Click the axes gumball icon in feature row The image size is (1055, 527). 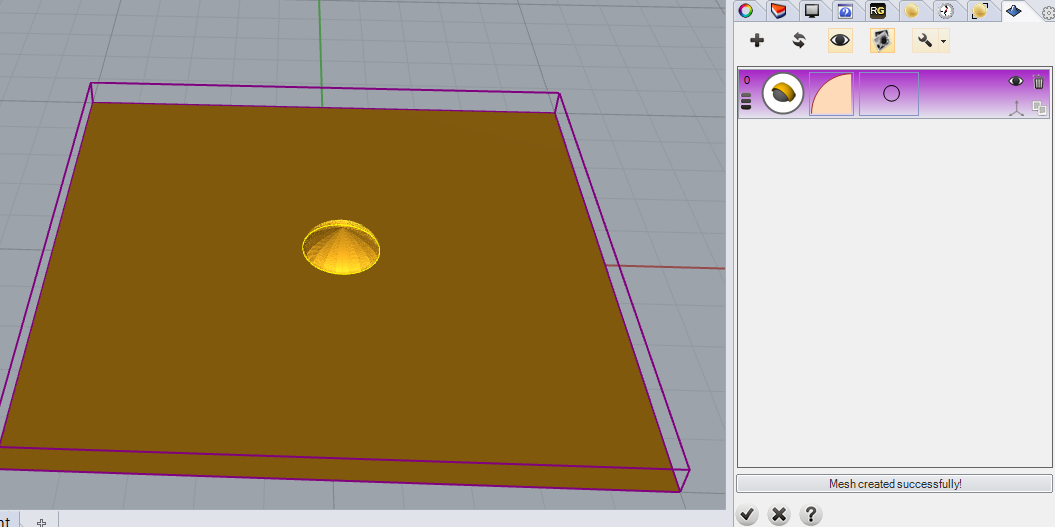pos(1016,108)
